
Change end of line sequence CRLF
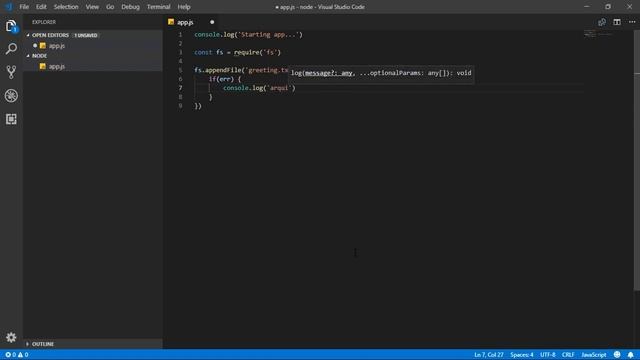tap(568, 355)
